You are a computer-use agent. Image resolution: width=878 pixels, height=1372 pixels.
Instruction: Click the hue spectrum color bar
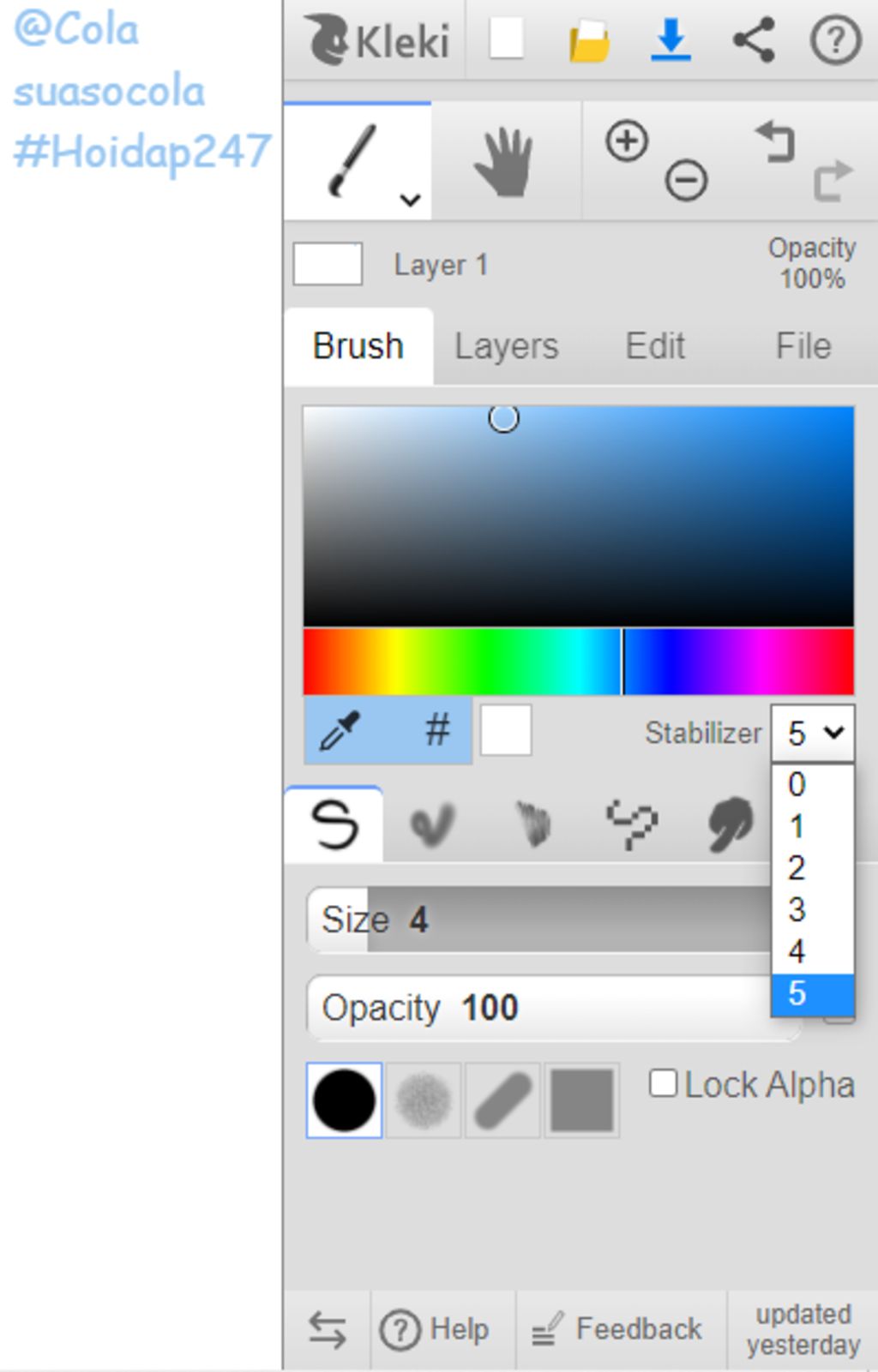(579, 662)
